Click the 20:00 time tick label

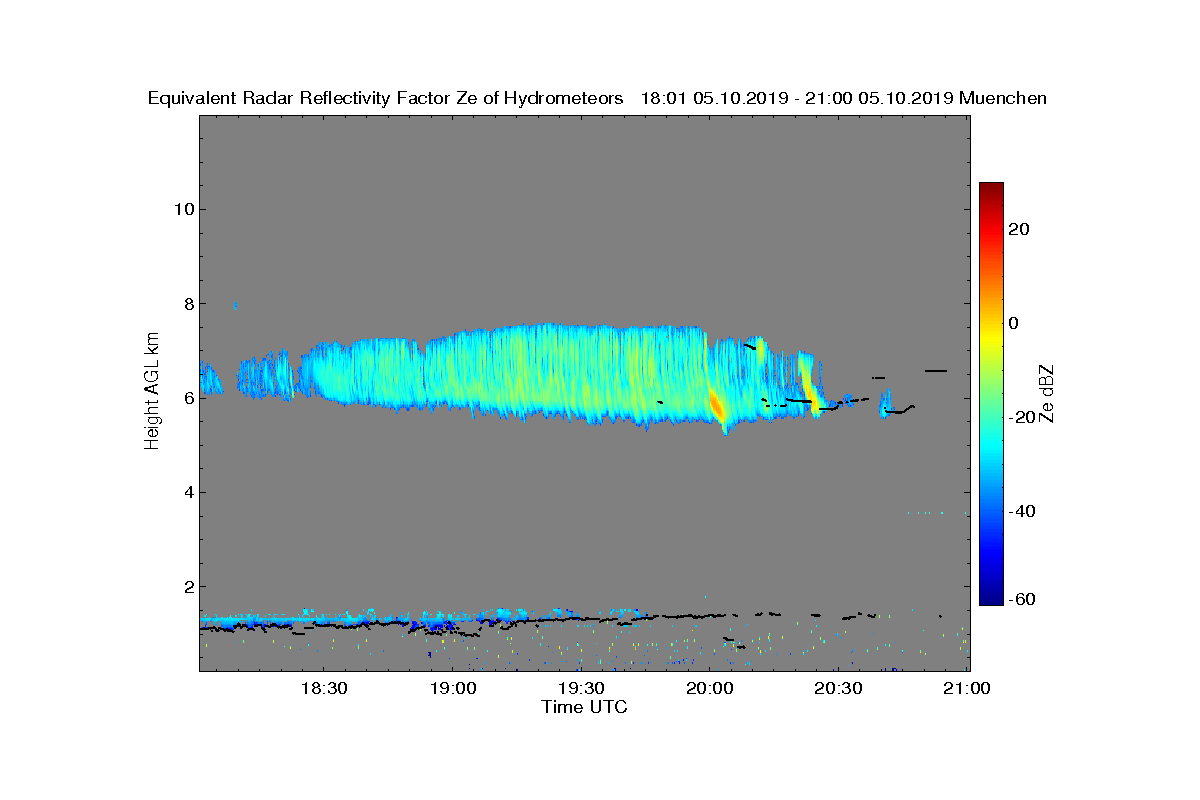(710, 688)
